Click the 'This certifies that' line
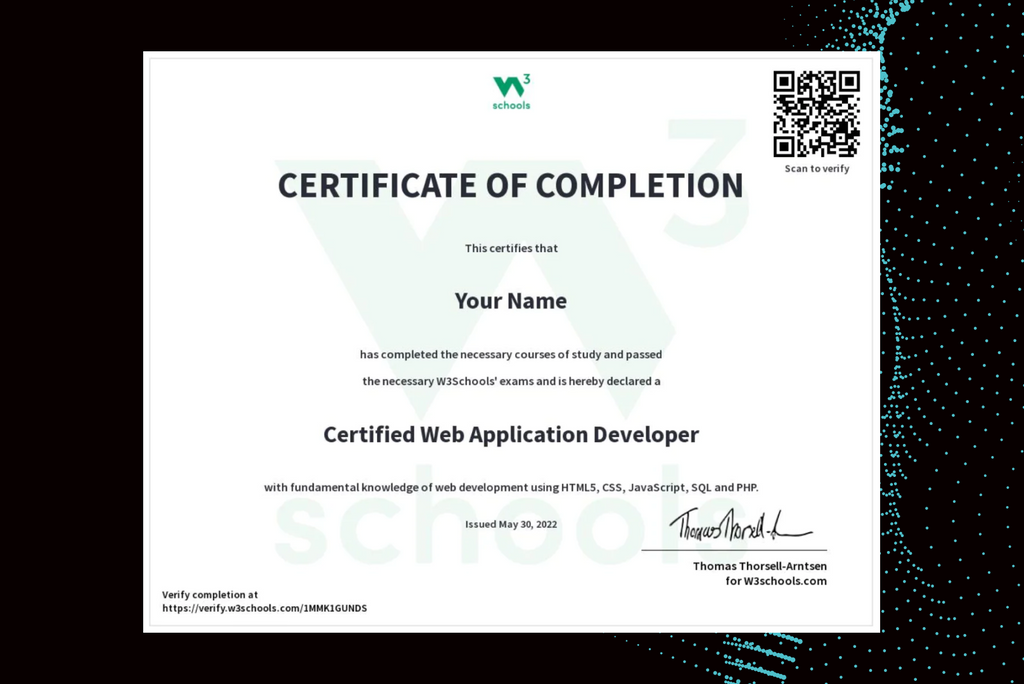The height and width of the screenshot is (684, 1024). 511,248
